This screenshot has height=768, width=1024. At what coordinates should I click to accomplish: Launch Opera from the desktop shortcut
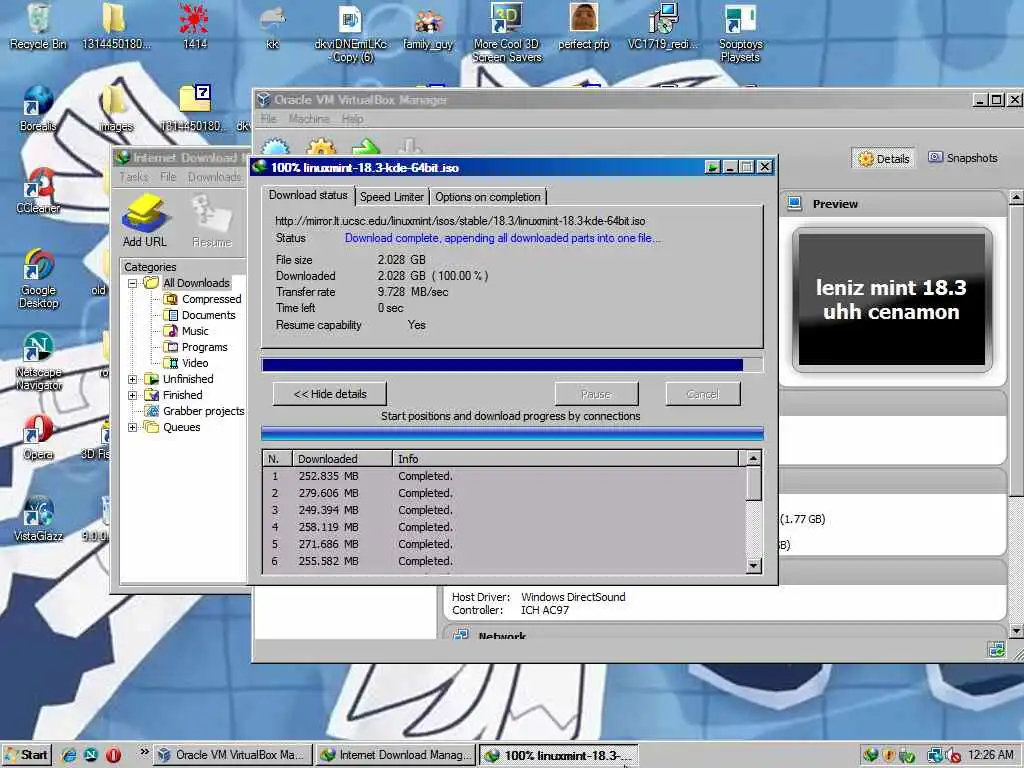[38, 436]
